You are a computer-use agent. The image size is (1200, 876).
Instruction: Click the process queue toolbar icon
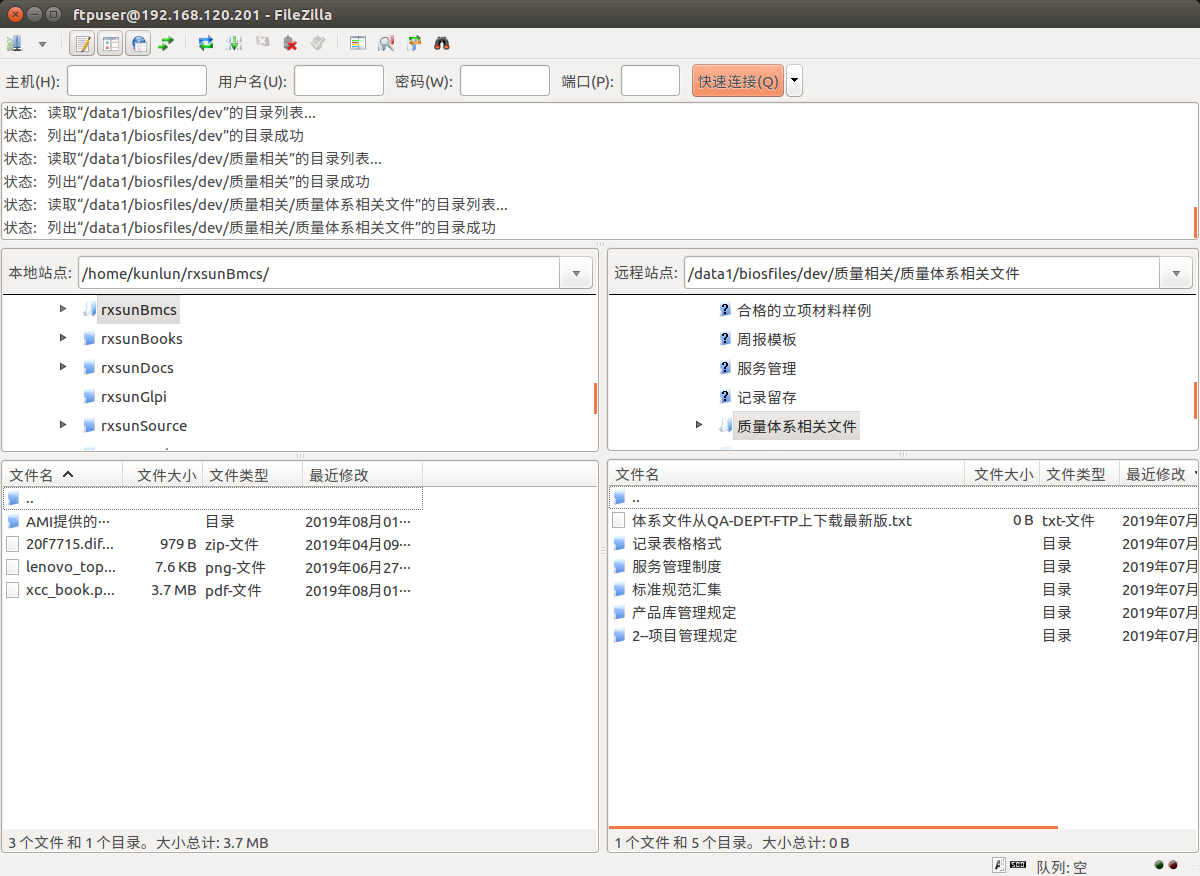click(234, 44)
